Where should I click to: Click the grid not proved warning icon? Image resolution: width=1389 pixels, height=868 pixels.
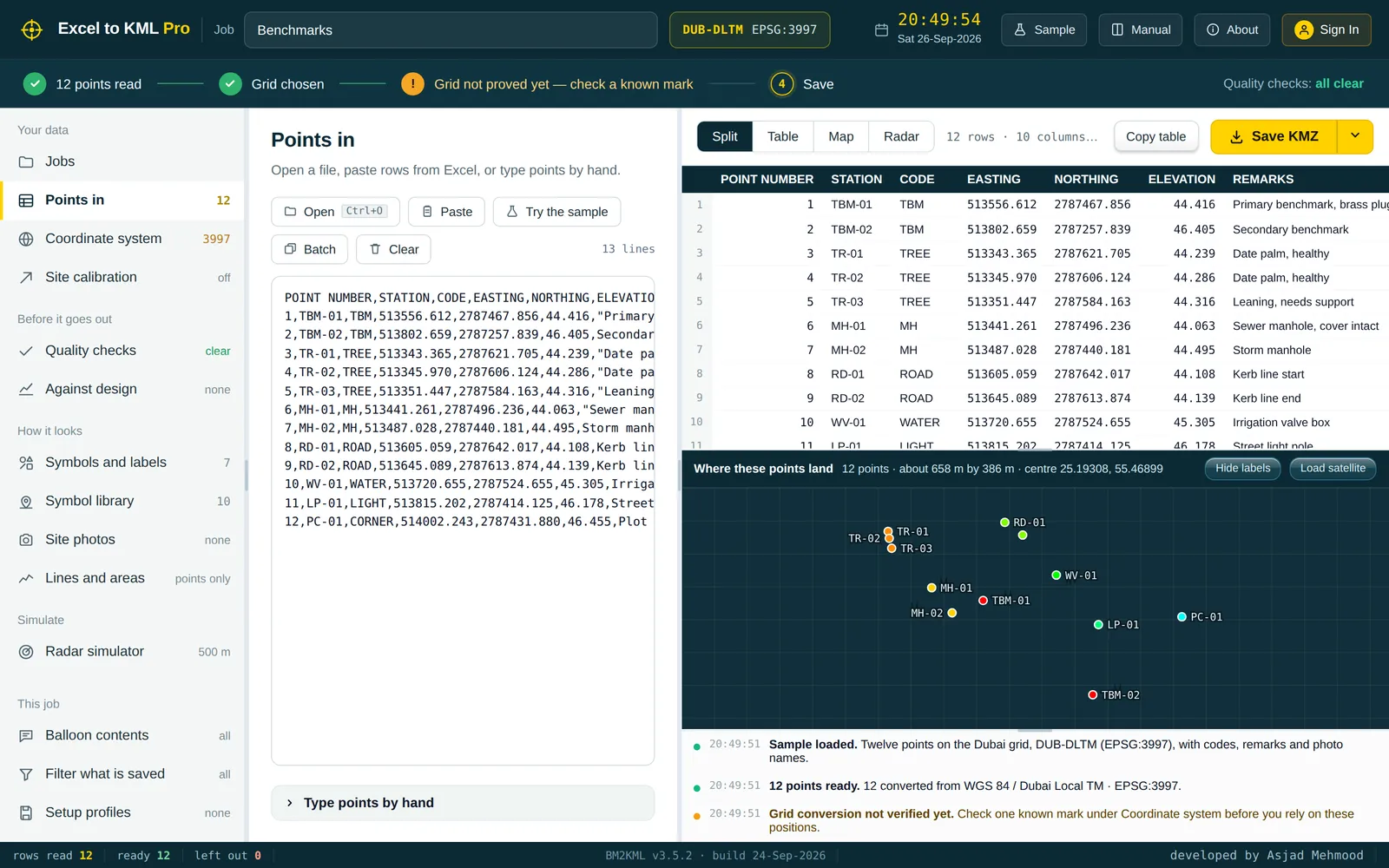click(412, 84)
